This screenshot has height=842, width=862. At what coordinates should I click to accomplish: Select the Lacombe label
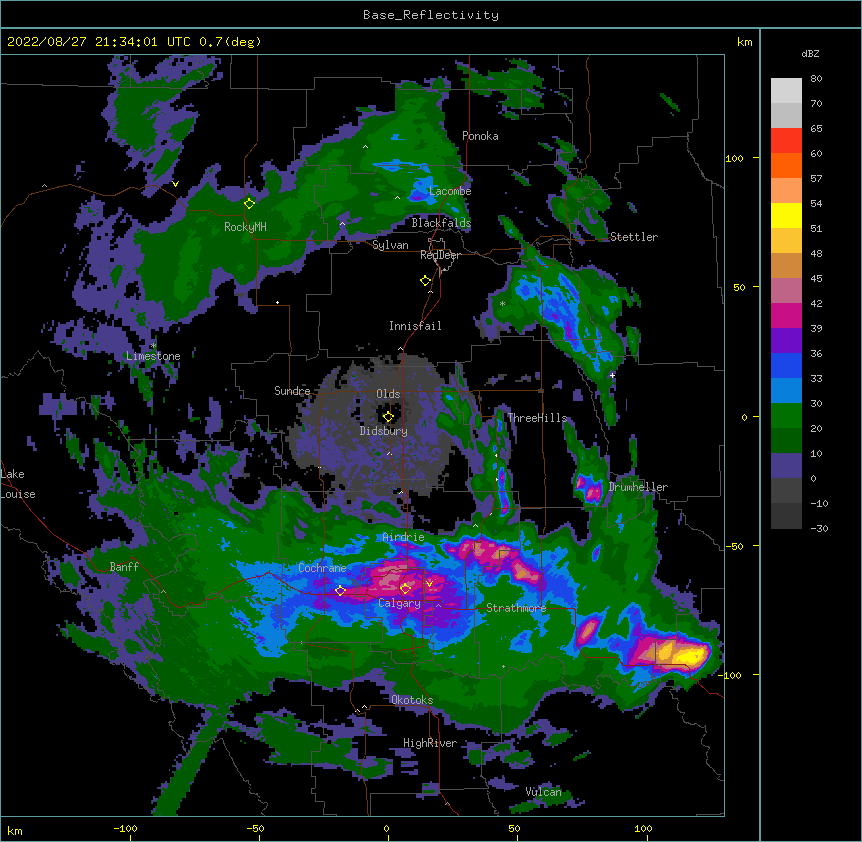click(450, 191)
